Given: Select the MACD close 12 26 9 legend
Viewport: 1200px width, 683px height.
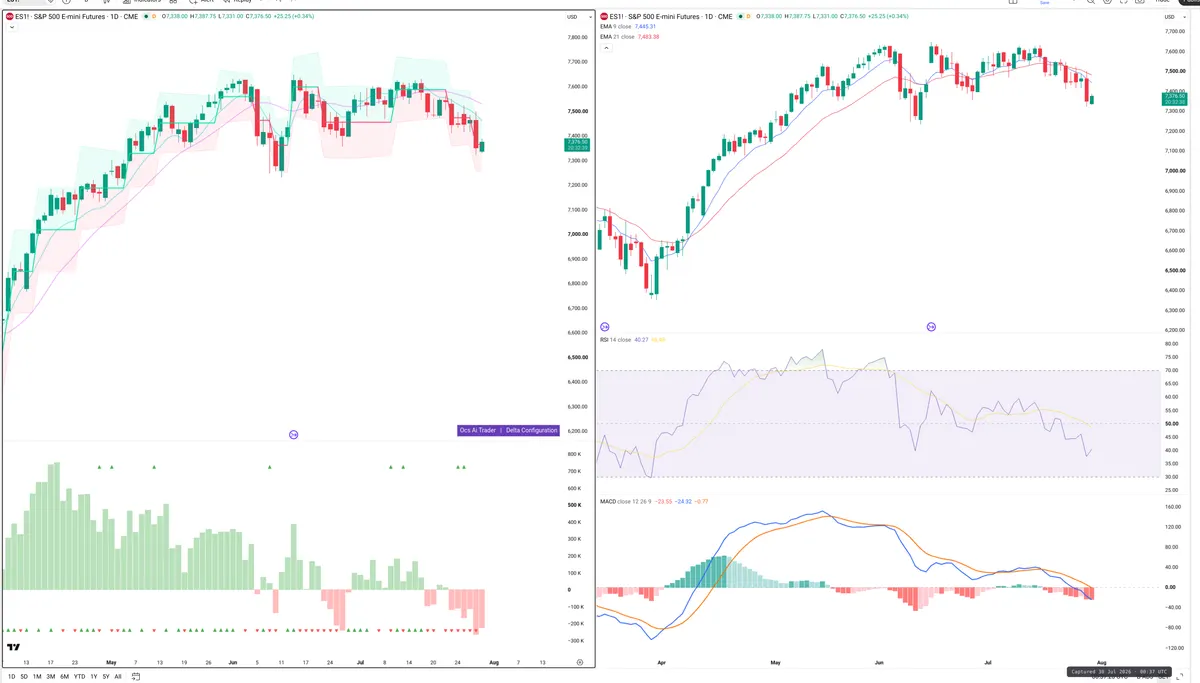Looking at the screenshot, I should click(x=624, y=500).
